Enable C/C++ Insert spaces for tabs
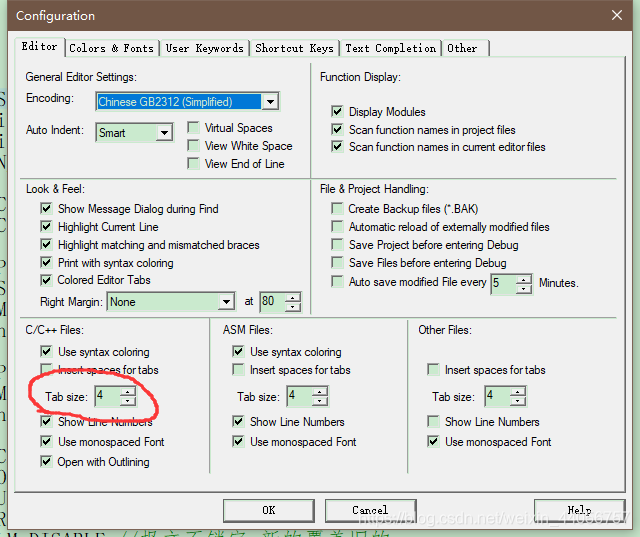The width and height of the screenshot is (640, 537). point(46,369)
